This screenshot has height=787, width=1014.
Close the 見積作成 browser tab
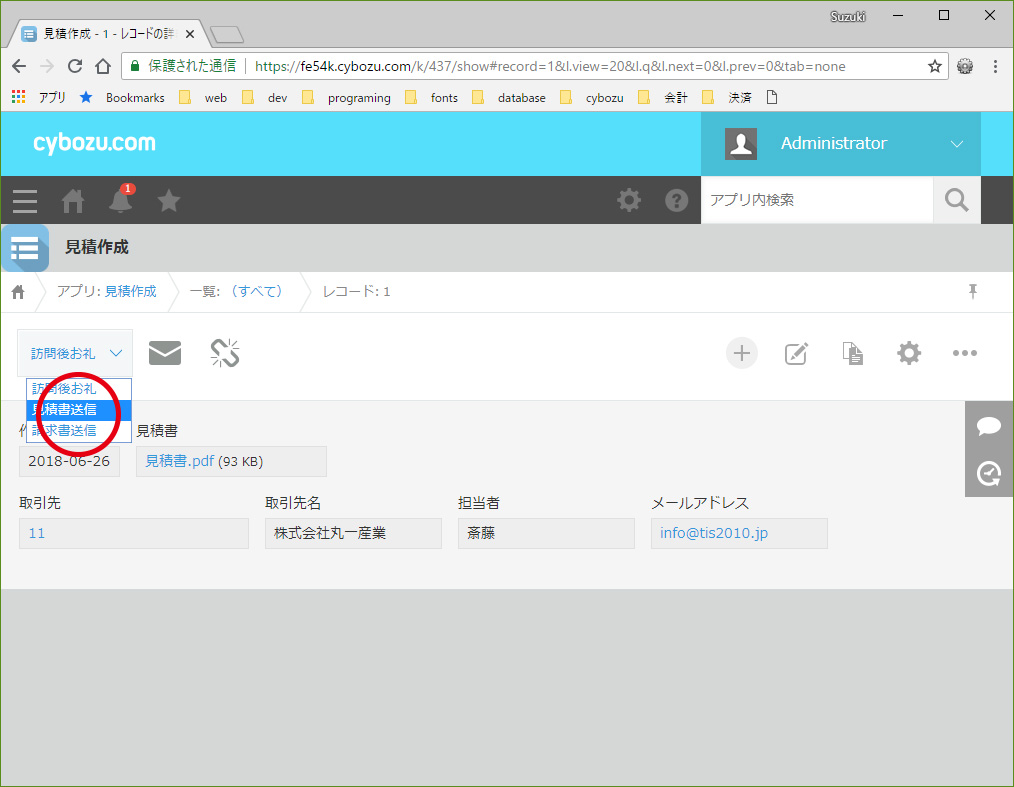point(190,34)
